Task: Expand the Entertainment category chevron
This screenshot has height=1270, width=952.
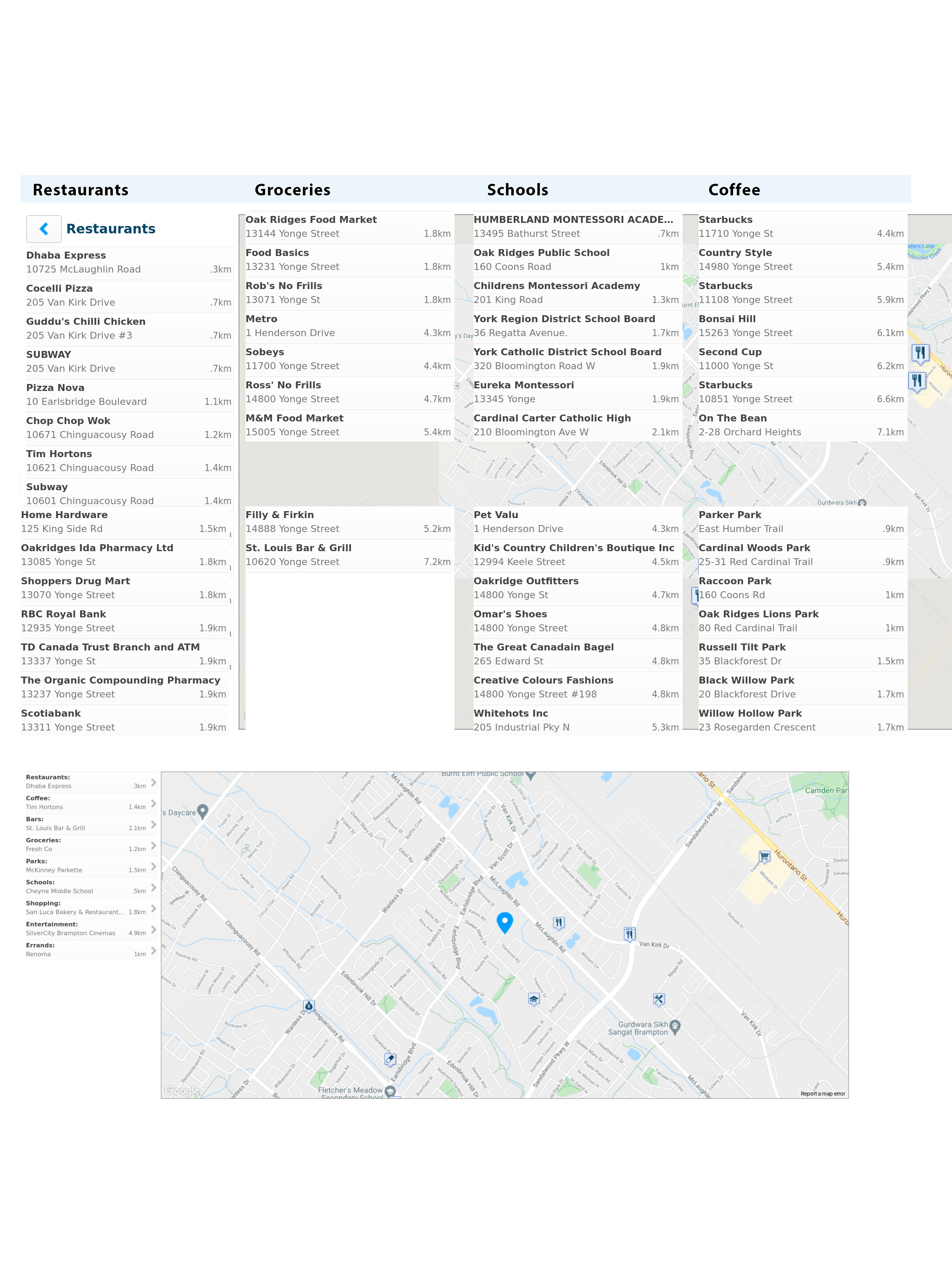Action: click(x=153, y=929)
